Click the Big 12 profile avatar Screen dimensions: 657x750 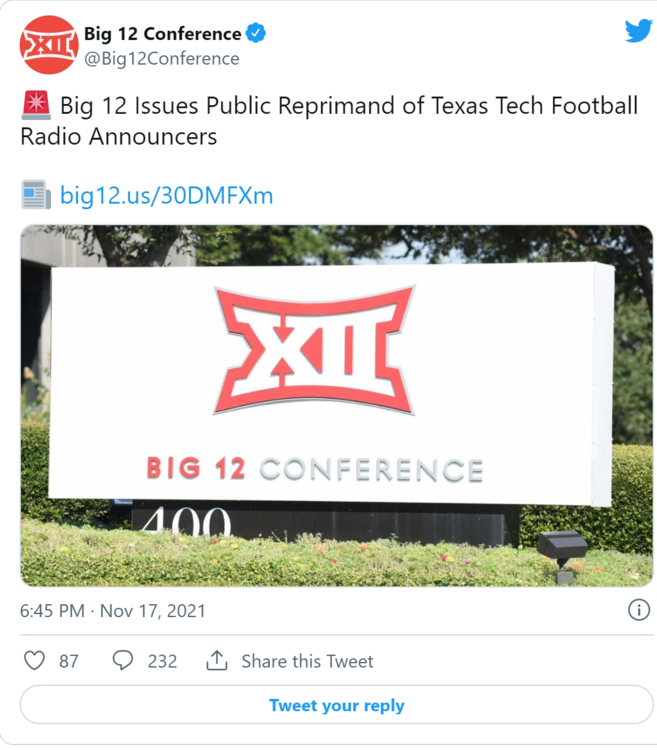click(x=49, y=45)
